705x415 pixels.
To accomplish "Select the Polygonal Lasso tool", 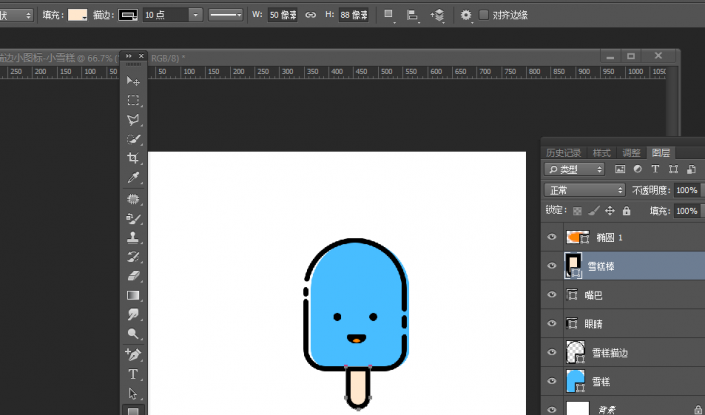I will [x=133, y=120].
